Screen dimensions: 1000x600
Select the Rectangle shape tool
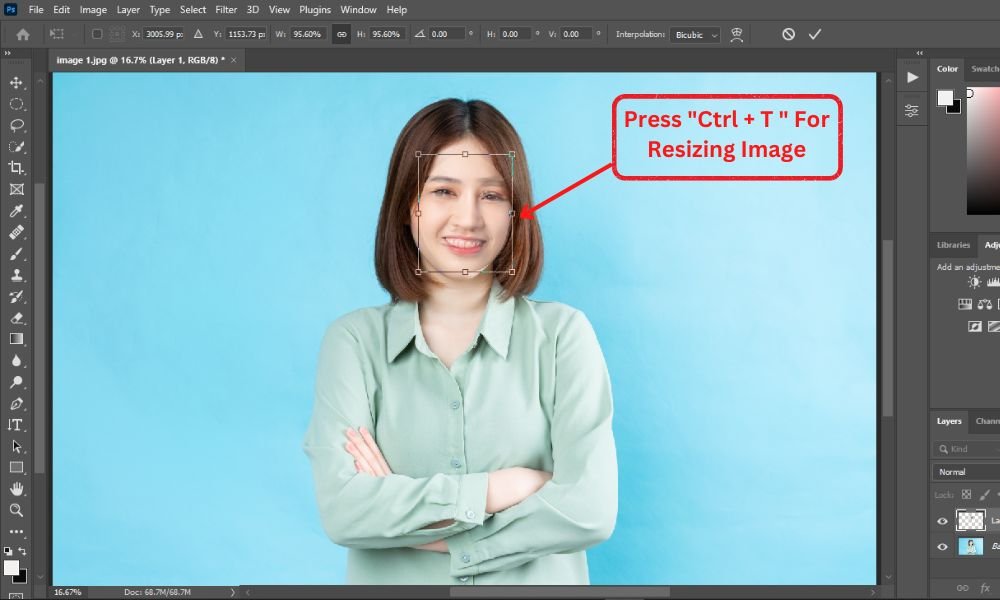[x=17, y=467]
